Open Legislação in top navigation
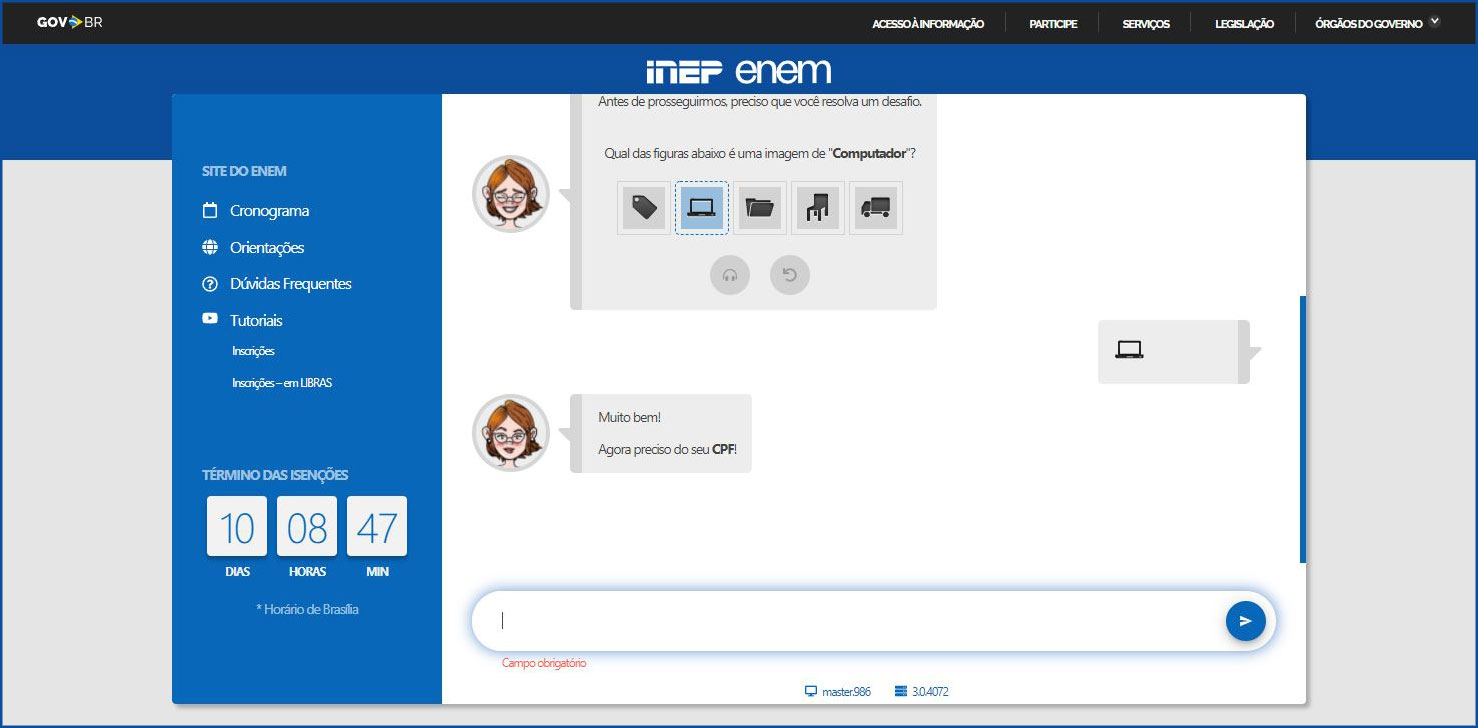This screenshot has width=1478, height=728. pos(1244,23)
